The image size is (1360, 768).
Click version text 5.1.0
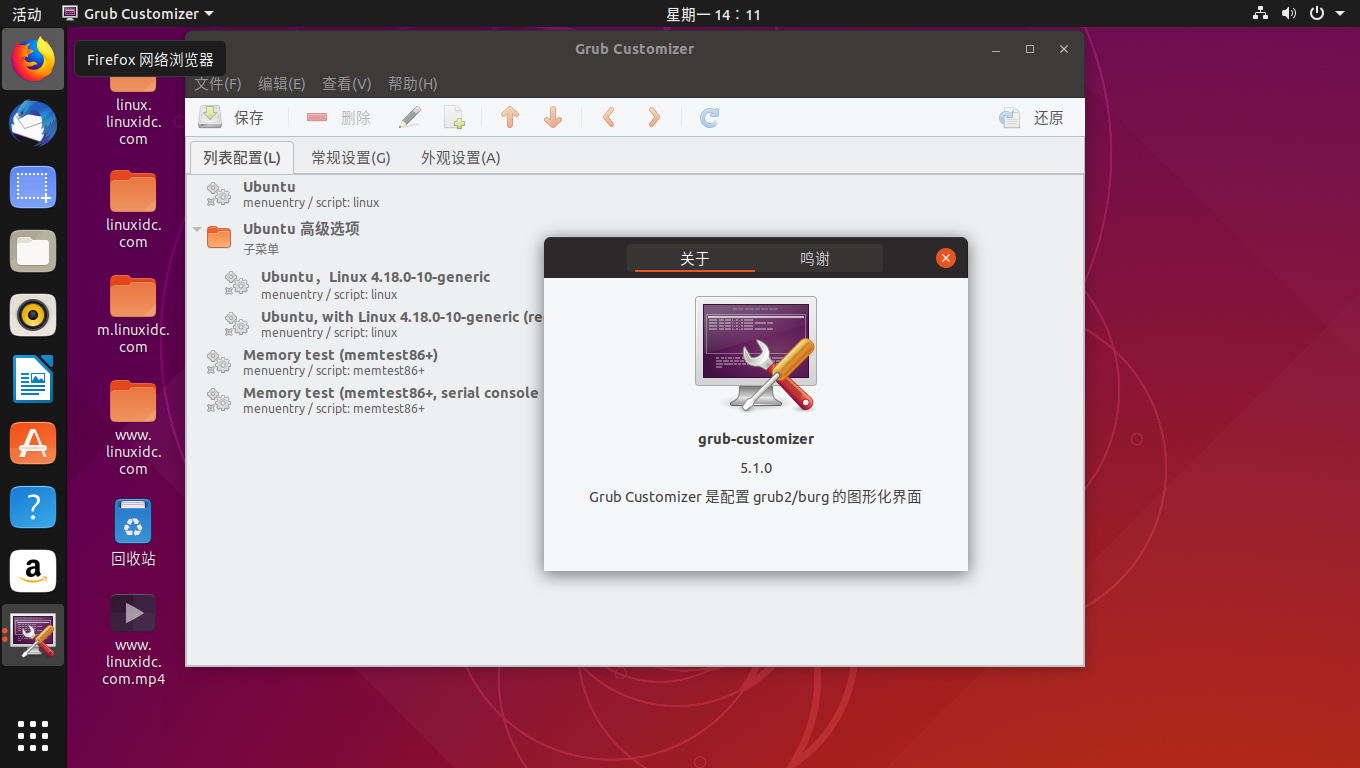(x=756, y=468)
